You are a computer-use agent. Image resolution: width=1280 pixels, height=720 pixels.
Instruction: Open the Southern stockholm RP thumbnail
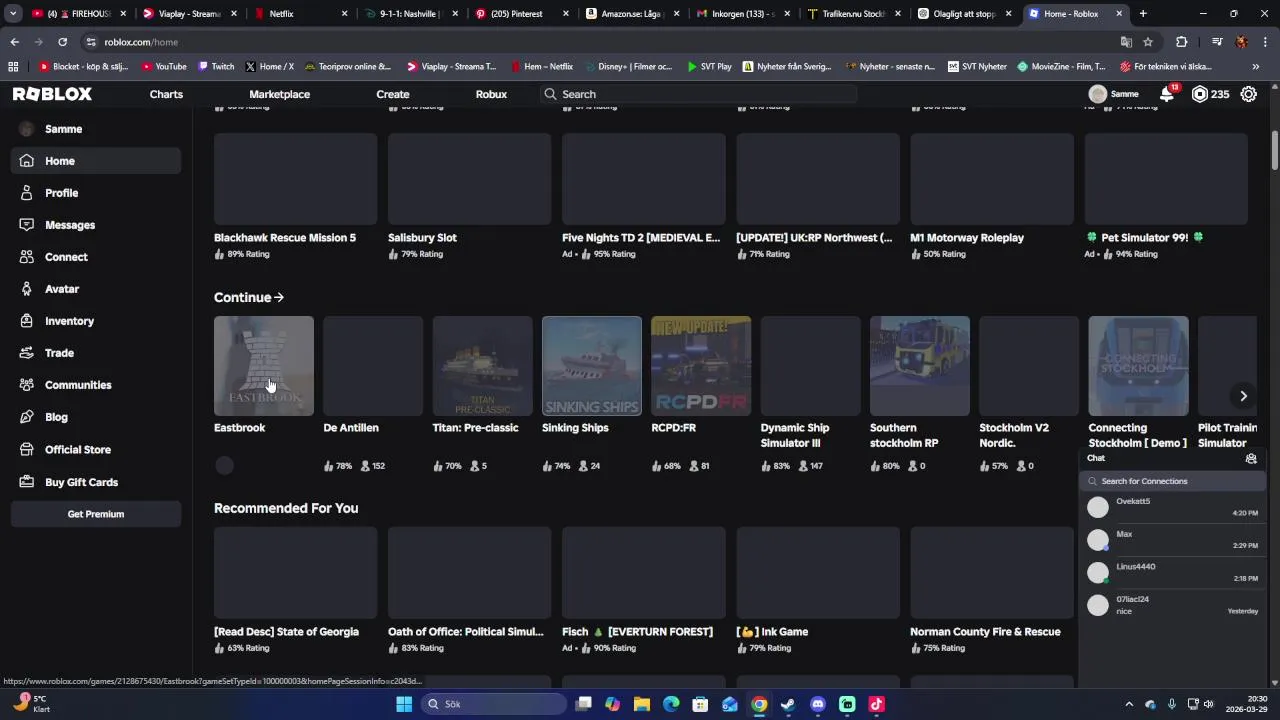(x=920, y=366)
